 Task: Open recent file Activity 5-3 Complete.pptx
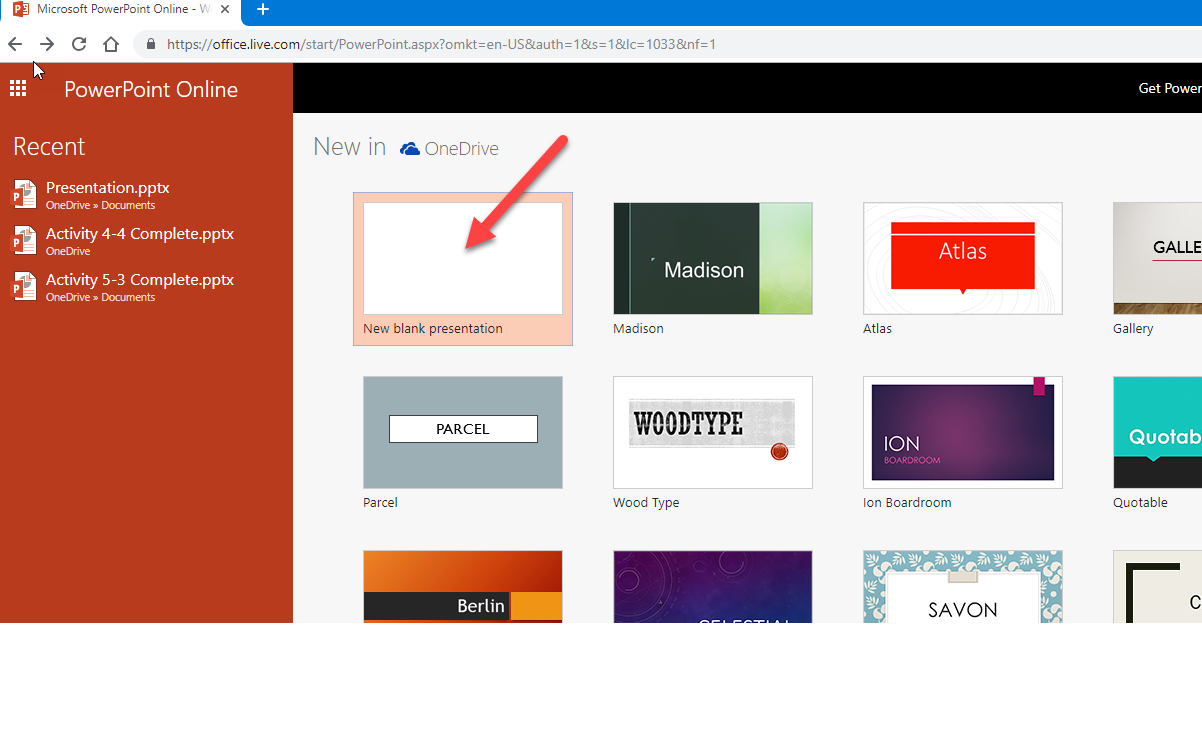click(x=140, y=279)
